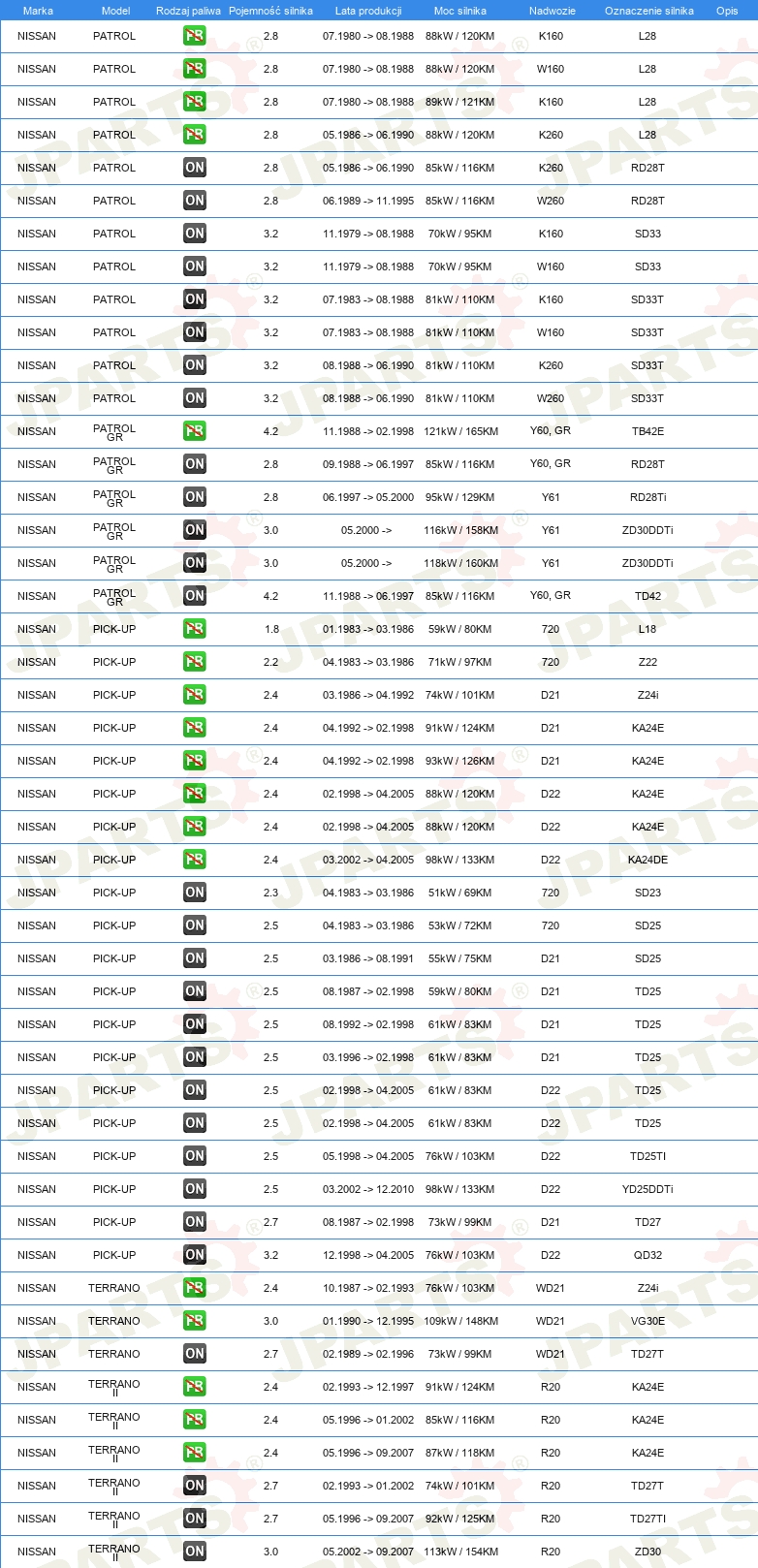758x1568 pixels.
Task: Click ON icon in ZD30 113kW row
Action: click(195, 1552)
